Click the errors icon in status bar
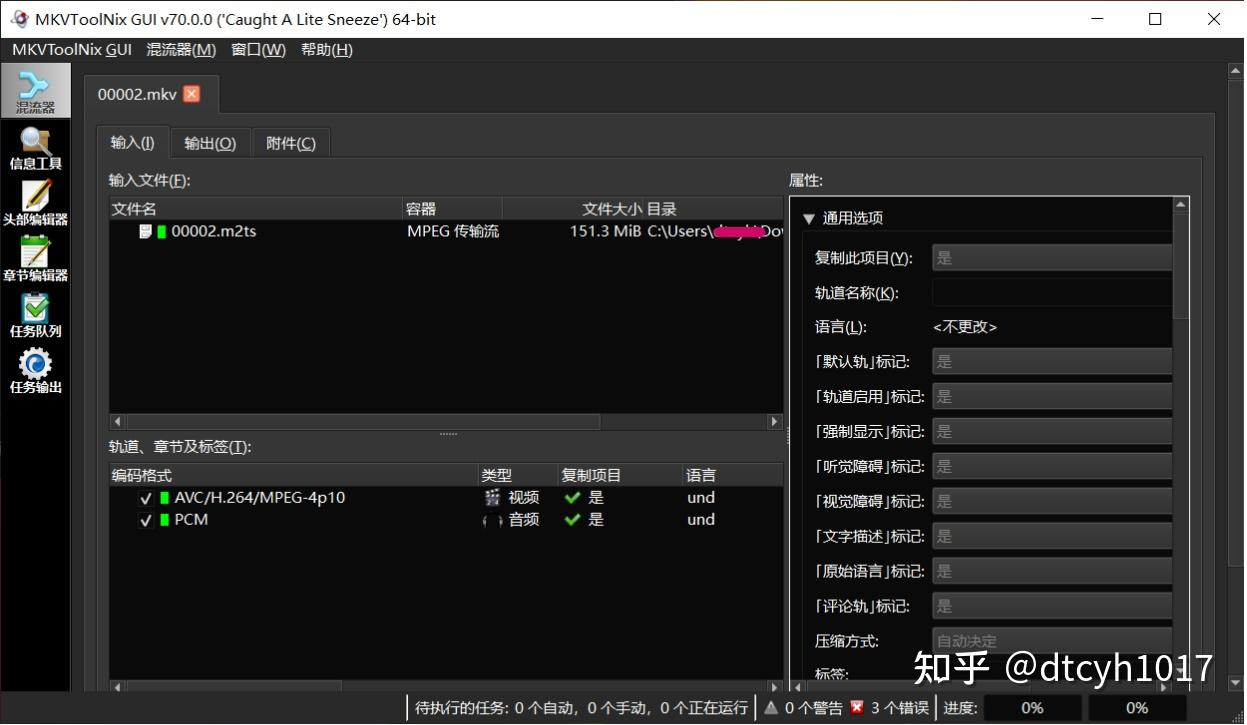The width and height of the screenshot is (1247, 725). point(856,708)
